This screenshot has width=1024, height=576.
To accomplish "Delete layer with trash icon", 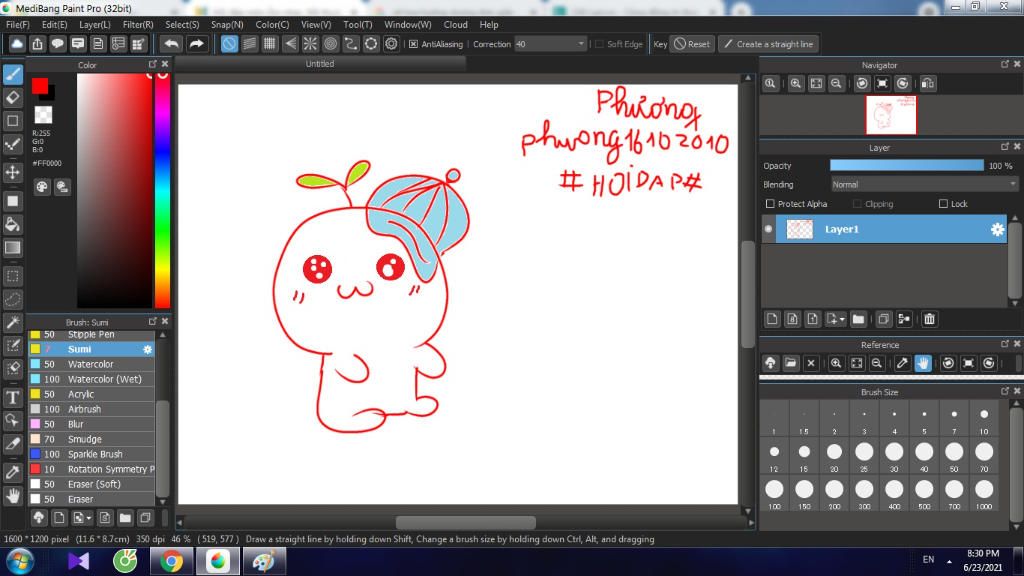I will tap(929, 319).
